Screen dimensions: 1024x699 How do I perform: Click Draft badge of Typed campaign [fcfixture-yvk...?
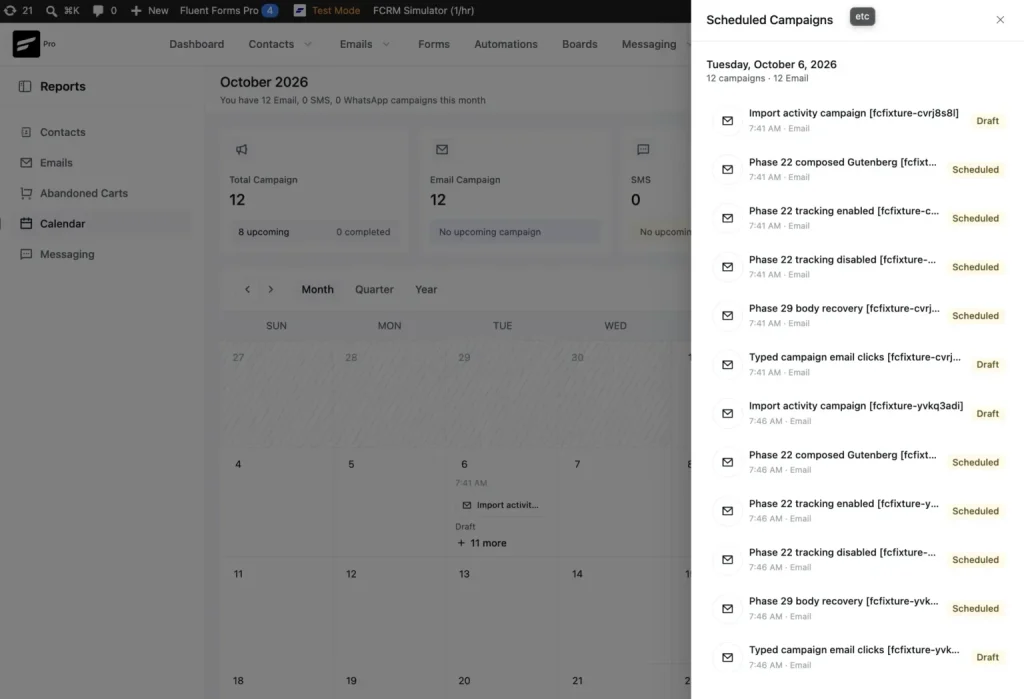[987, 657]
